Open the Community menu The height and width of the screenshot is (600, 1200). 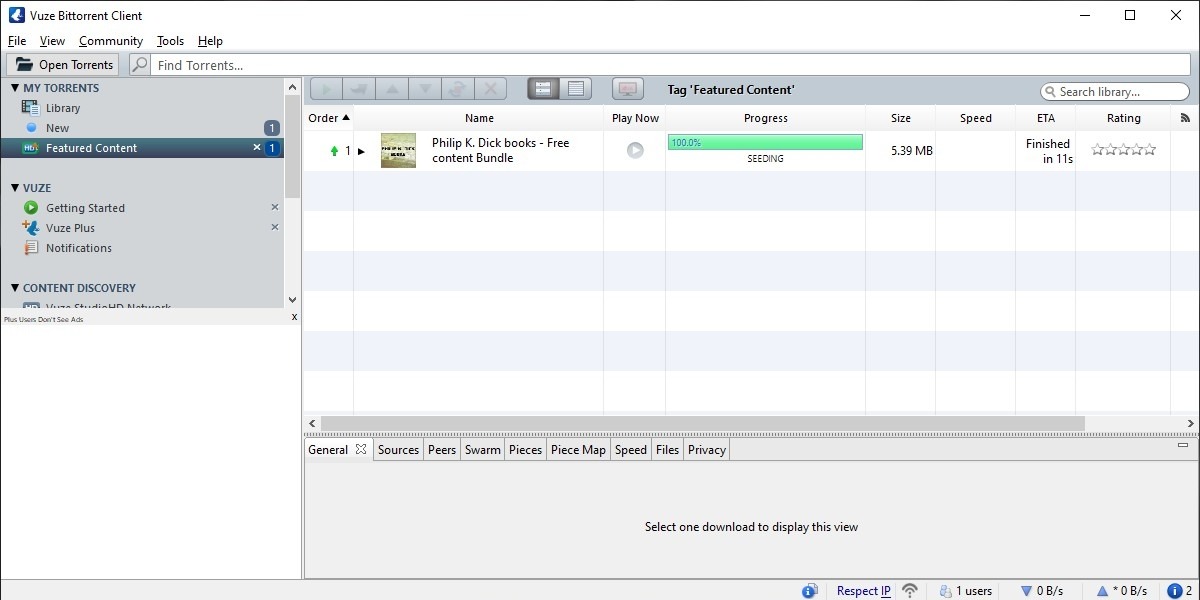(110, 41)
